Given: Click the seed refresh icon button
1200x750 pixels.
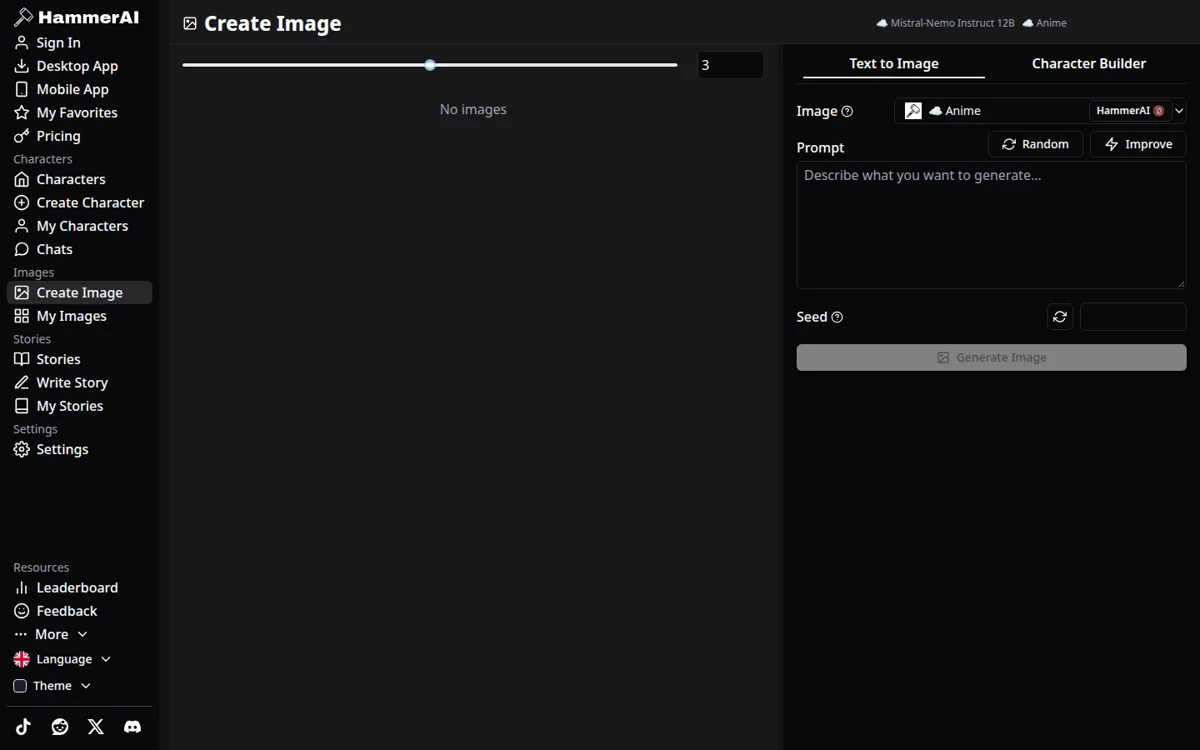Looking at the screenshot, I should tap(1060, 317).
